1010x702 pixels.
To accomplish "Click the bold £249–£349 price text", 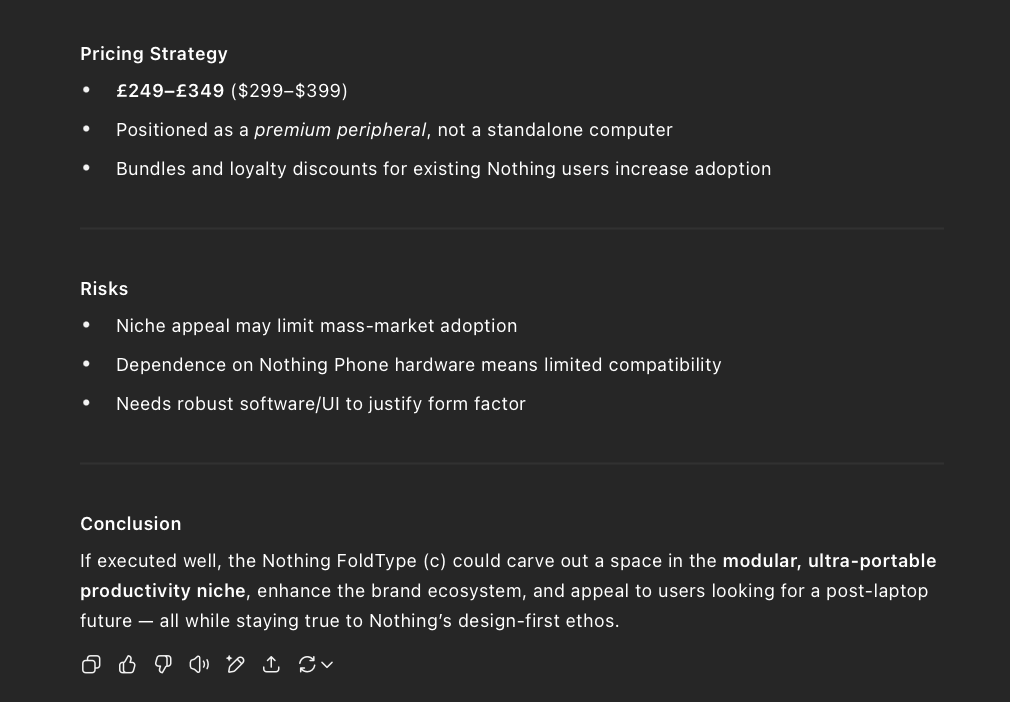I will 170,91.
